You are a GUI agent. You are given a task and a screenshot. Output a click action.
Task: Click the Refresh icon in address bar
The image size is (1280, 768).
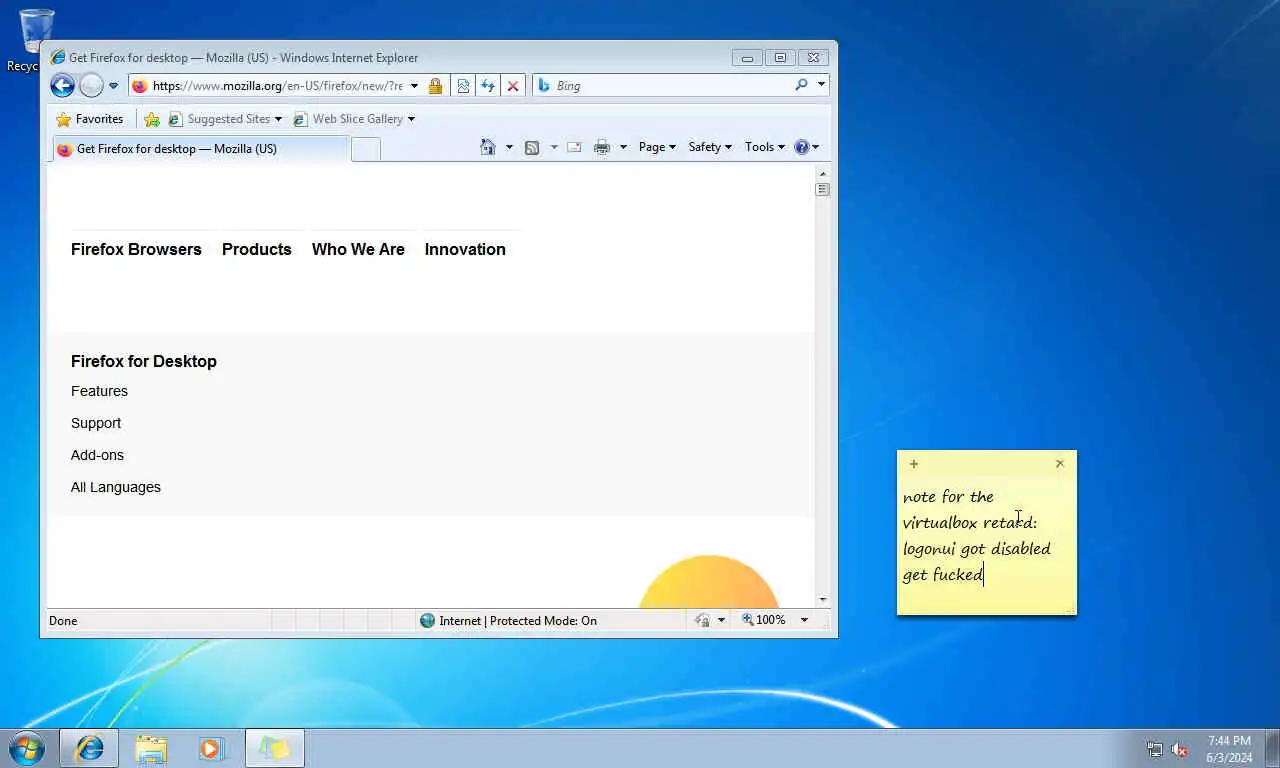[488, 86]
